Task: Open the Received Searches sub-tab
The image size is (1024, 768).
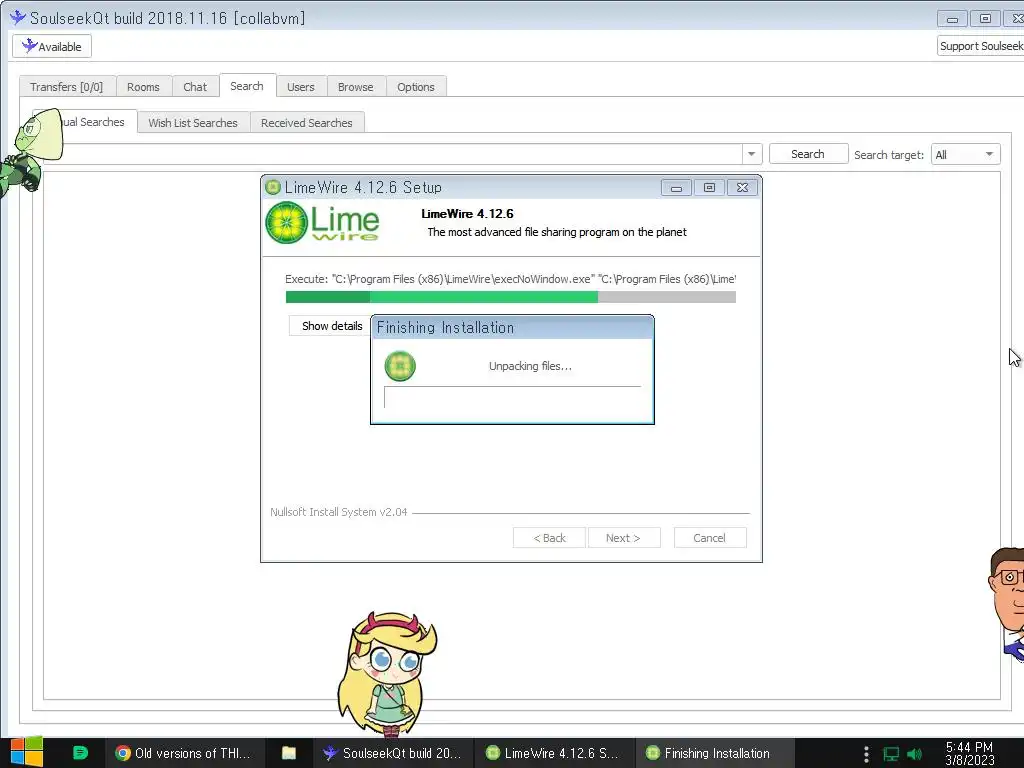Action: pos(306,123)
